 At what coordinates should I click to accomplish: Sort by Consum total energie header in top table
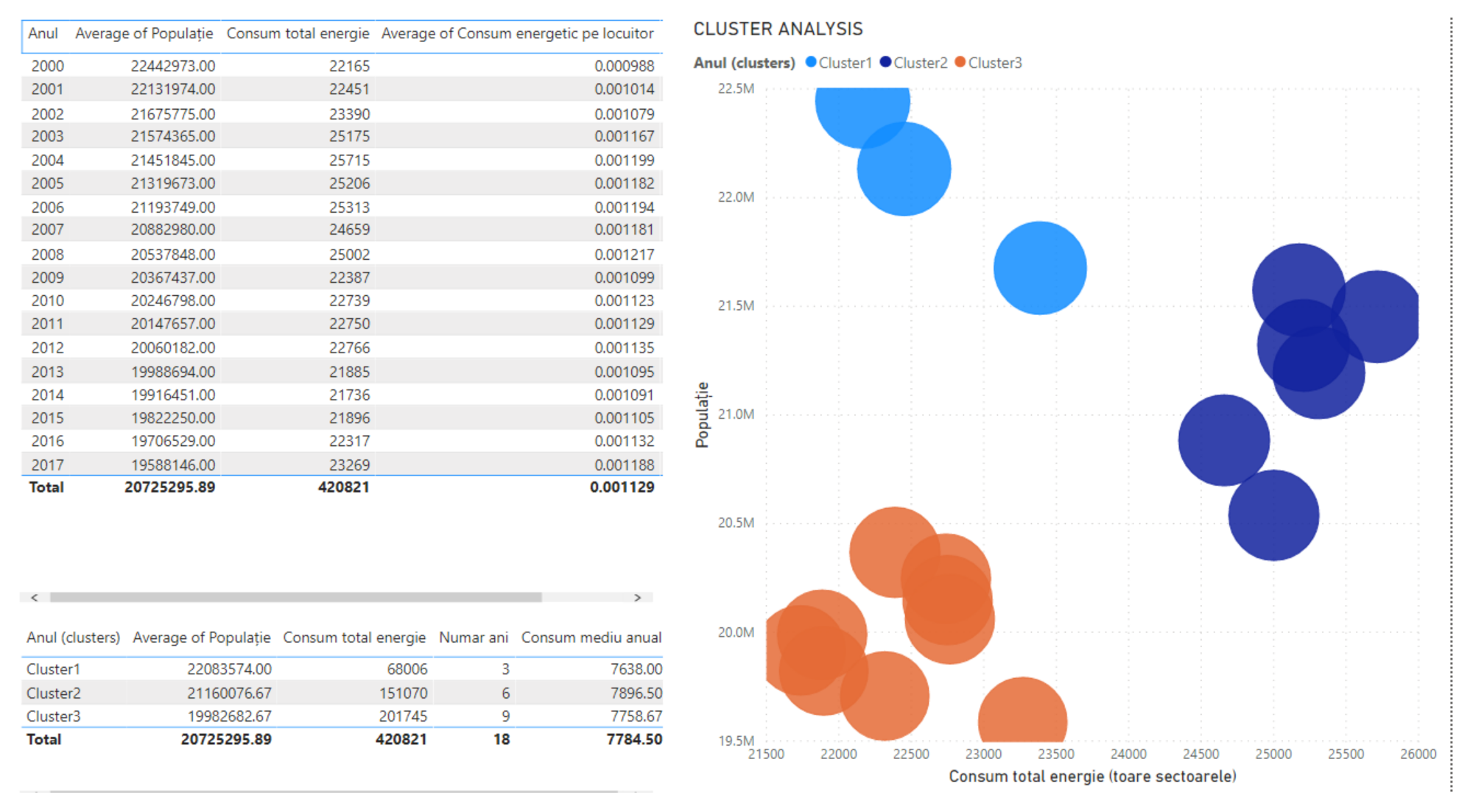(298, 34)
